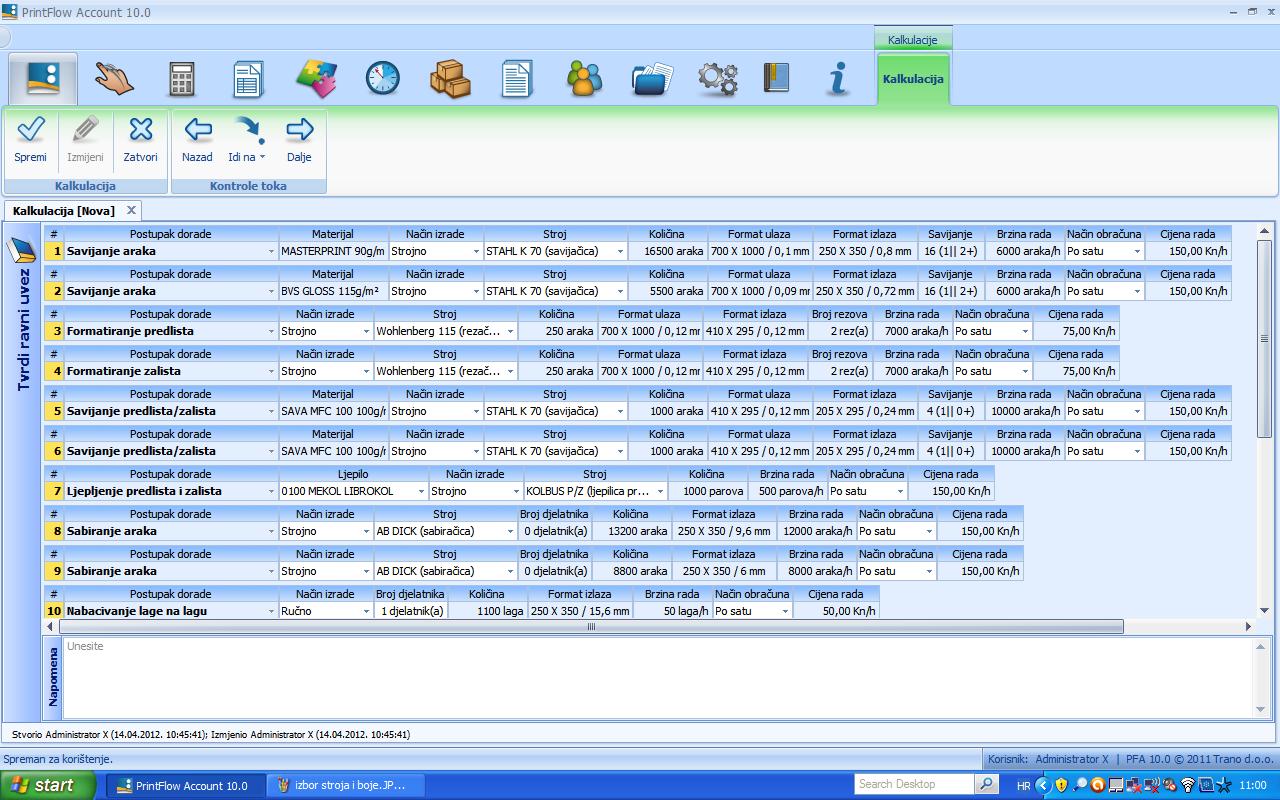Open Postupak dorade dropdown in row 1
Screen dimensions: 1280x800
(x=271, y=252)
